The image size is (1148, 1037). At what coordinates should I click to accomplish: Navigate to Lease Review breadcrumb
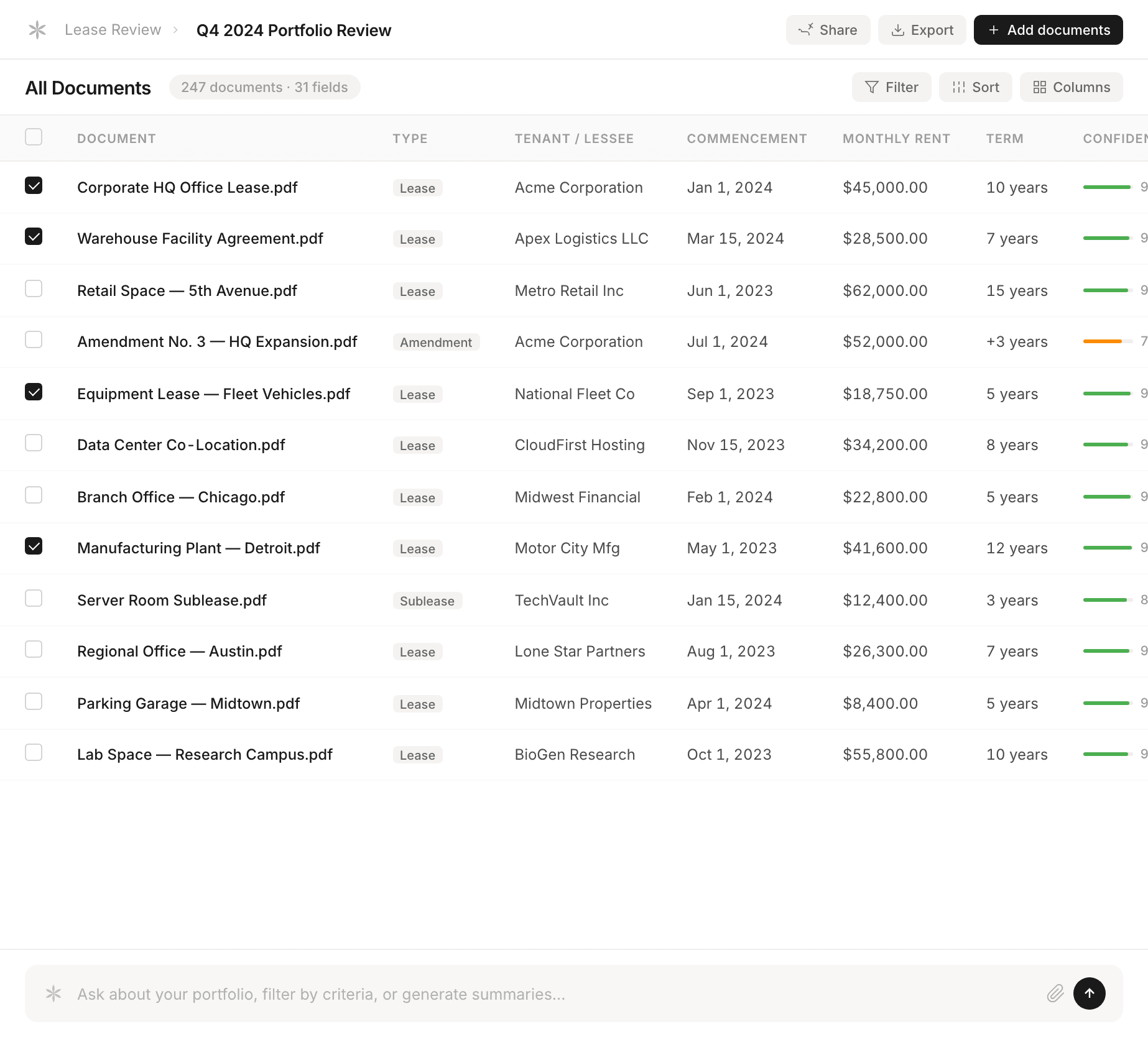(113, 29)
